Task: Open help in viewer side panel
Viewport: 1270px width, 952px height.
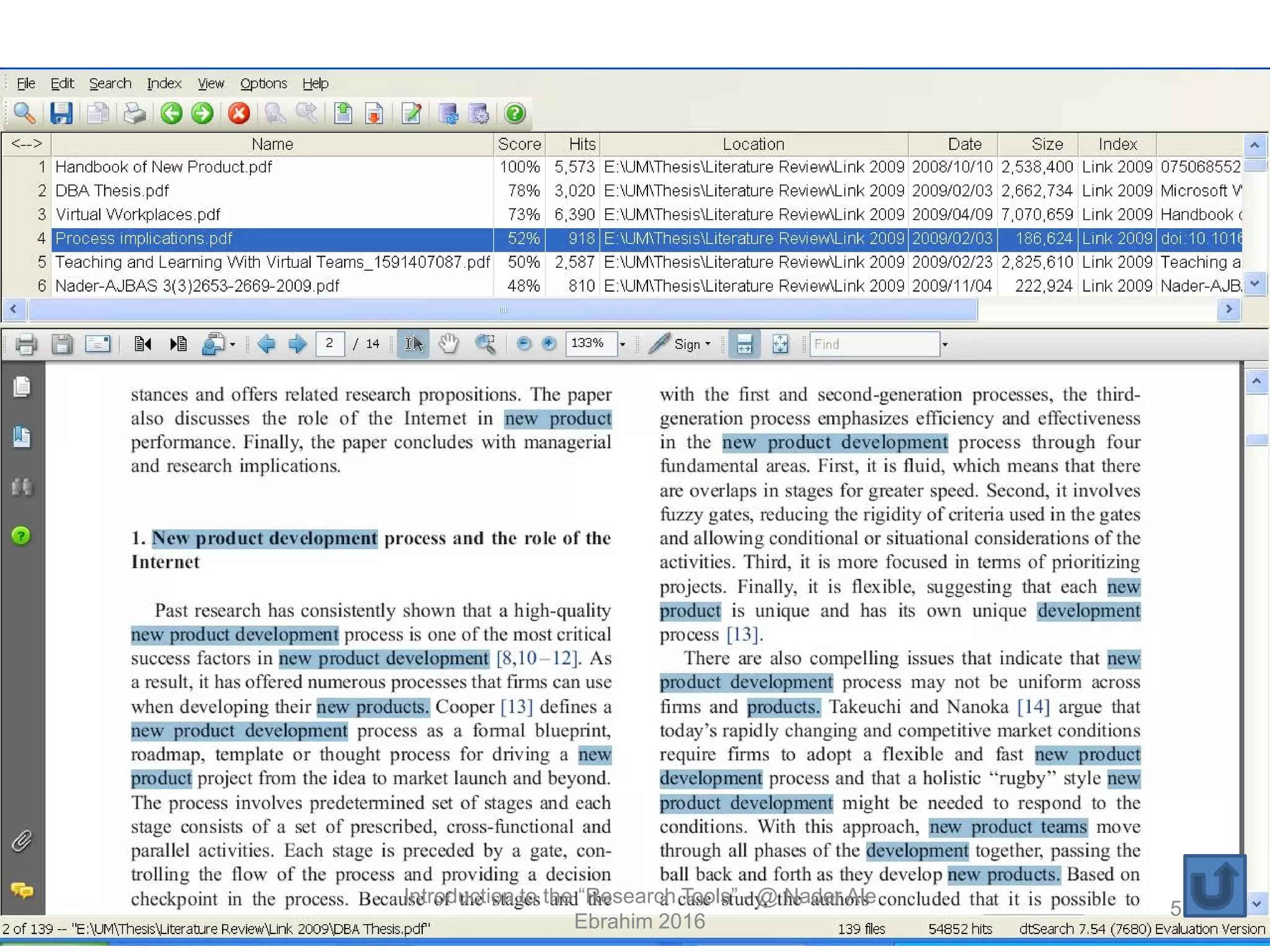Action: [21, 535]
